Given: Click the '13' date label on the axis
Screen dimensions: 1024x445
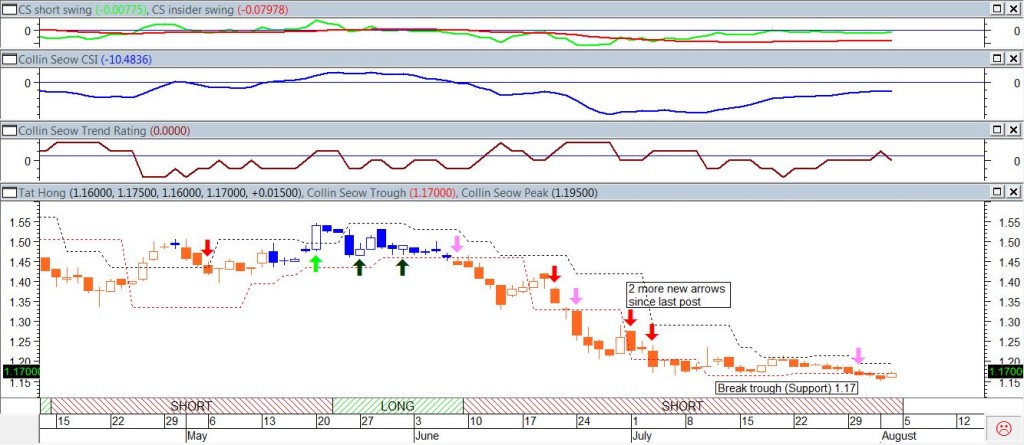Looking at the screenshot, I should click(x=270, y=421).
